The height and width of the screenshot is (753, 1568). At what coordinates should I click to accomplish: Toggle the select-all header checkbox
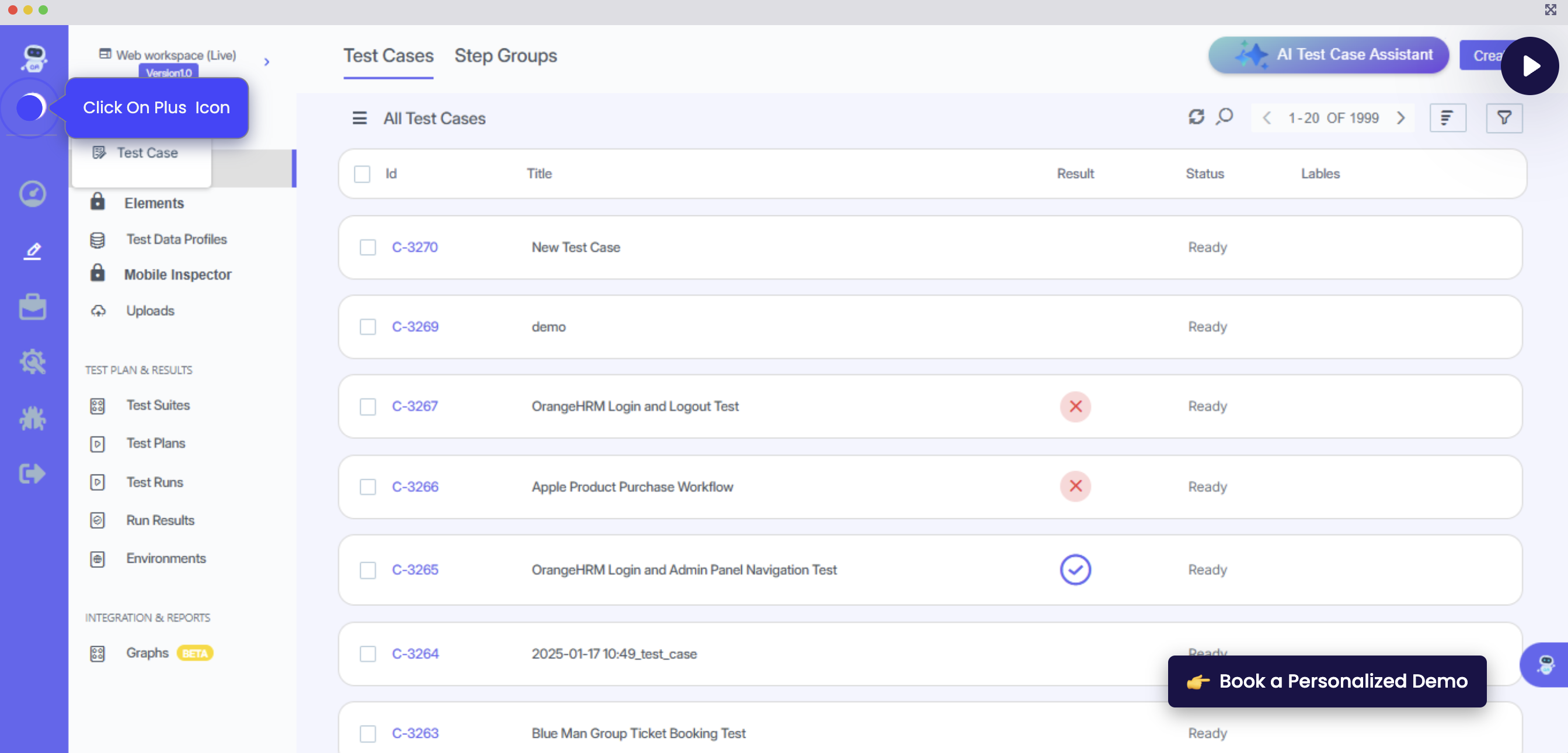tap(362, 174)
